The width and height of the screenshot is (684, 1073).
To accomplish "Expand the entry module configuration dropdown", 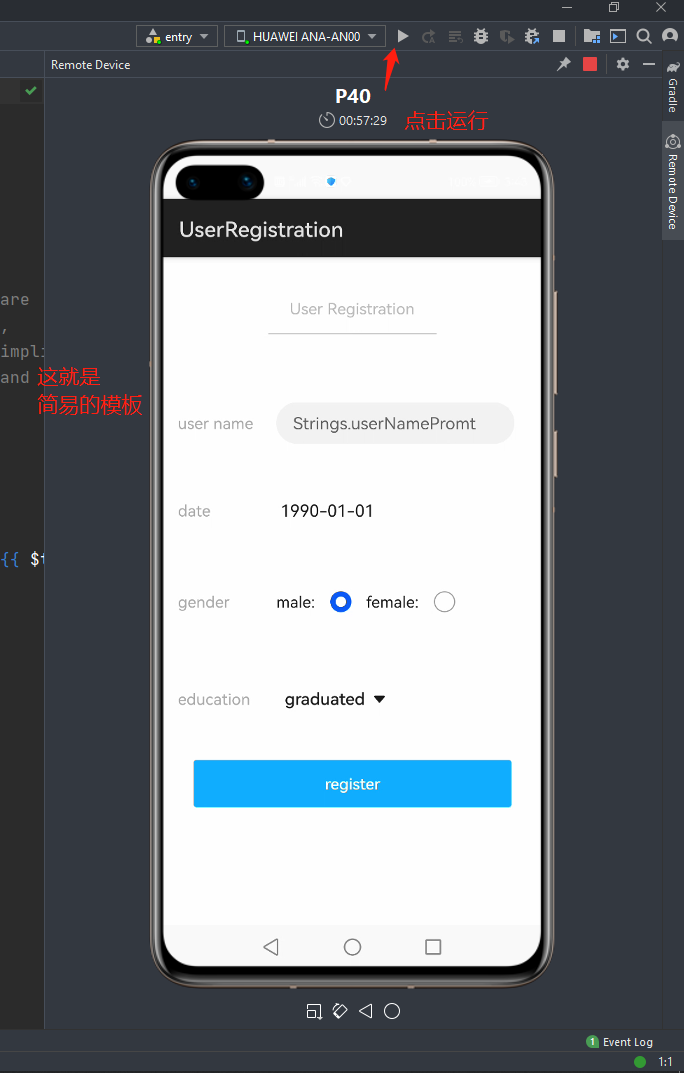I will [178, 37].
